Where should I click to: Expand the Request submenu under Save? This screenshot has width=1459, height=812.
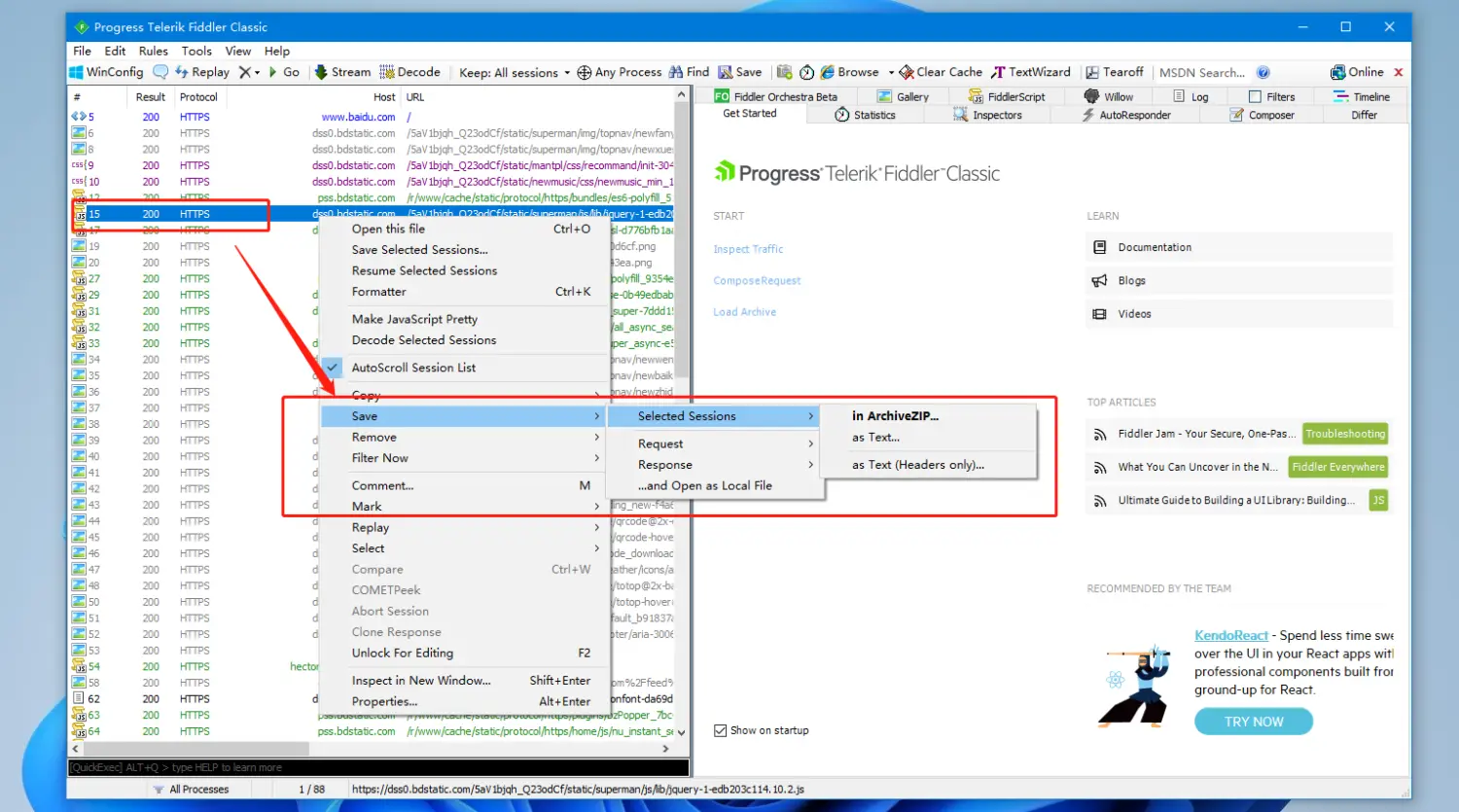(716, 443)
